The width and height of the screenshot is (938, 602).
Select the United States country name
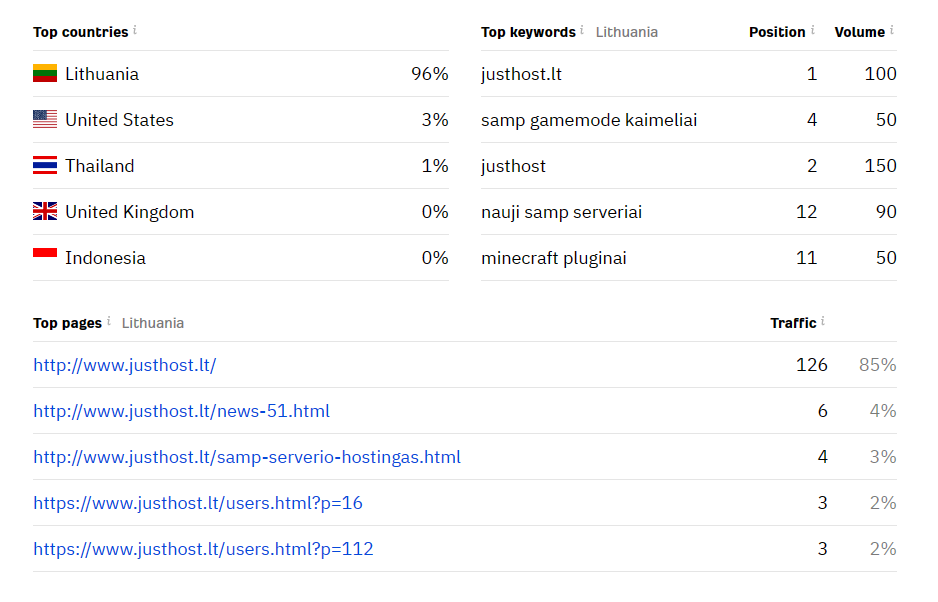click(120, 120)
